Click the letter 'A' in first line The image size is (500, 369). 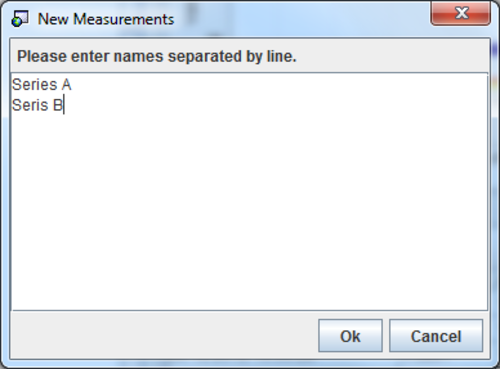pyautogui.click(x=66, y=85)
